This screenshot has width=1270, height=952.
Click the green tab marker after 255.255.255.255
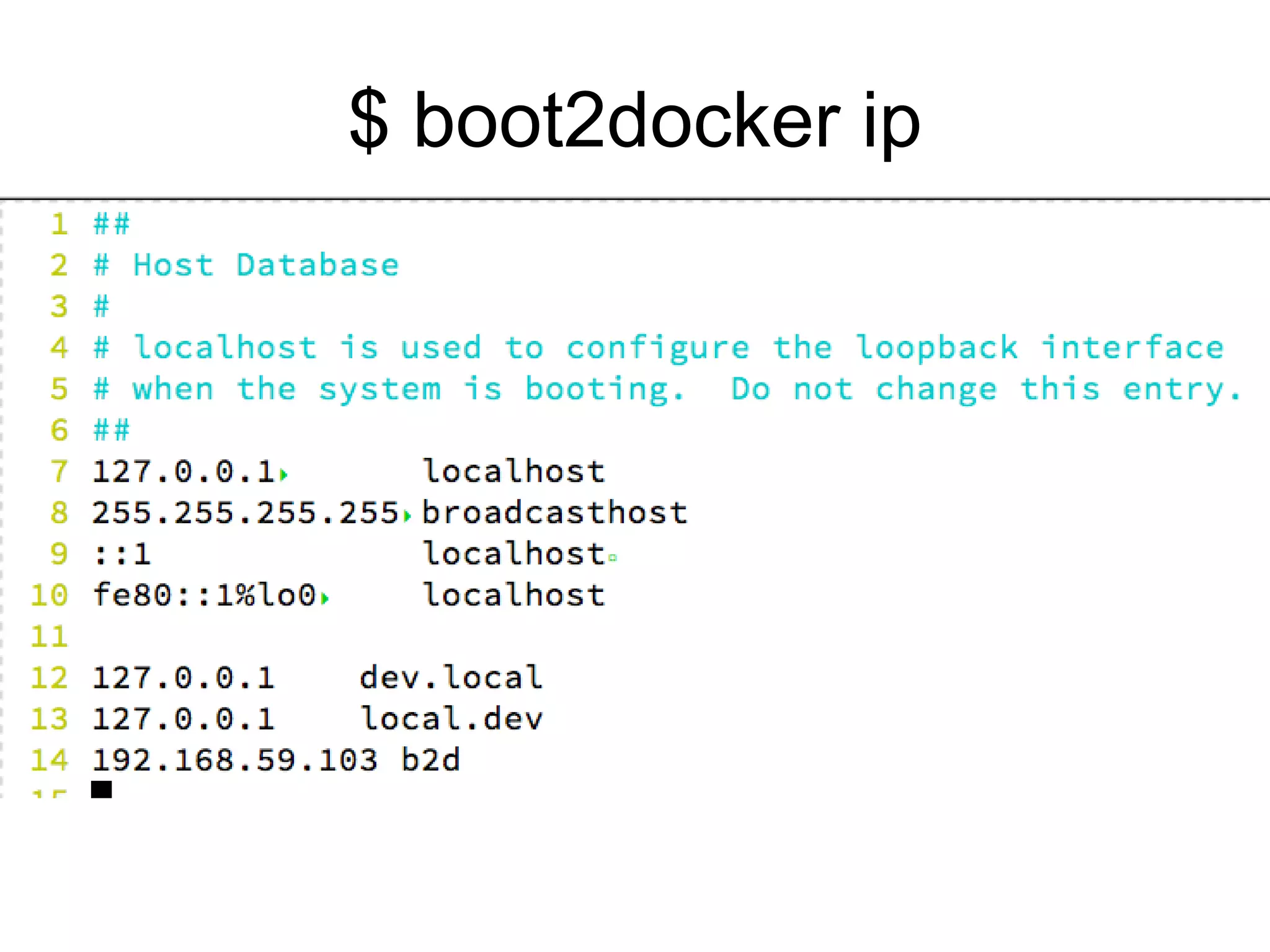407,516
